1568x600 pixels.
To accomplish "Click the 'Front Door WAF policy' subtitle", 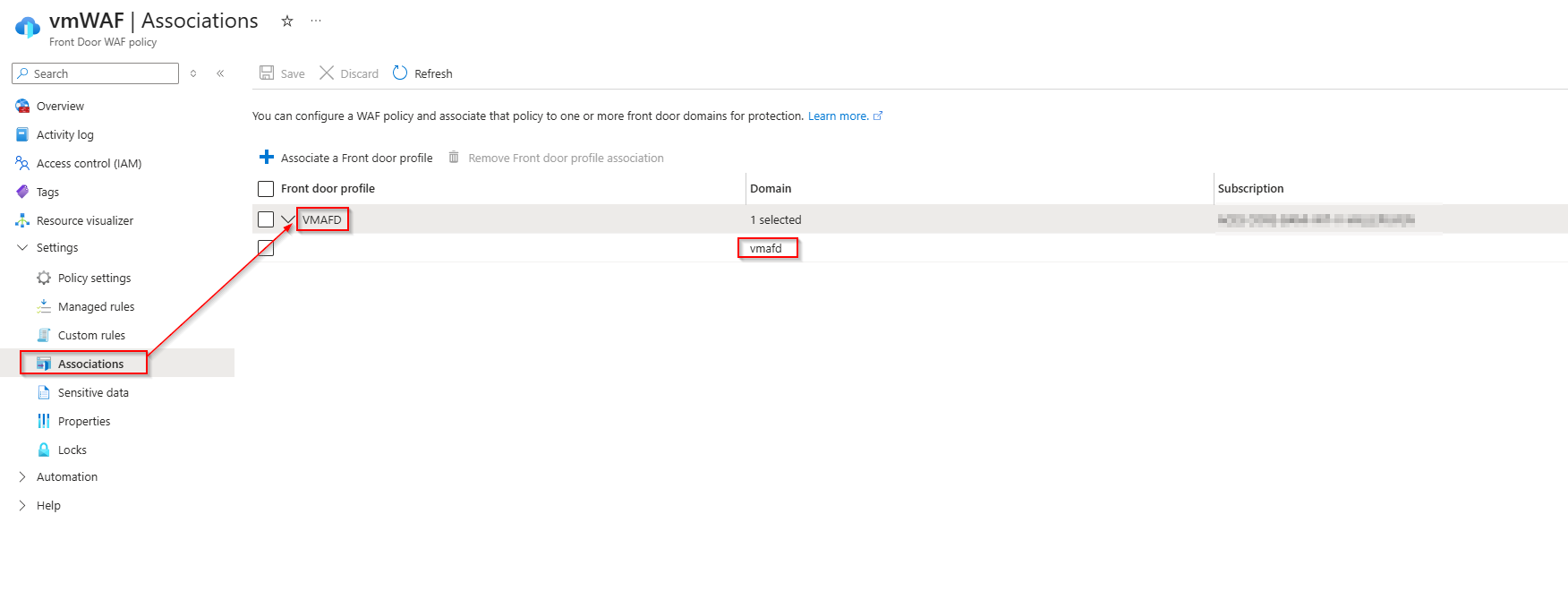I will [x=103, y=42].
